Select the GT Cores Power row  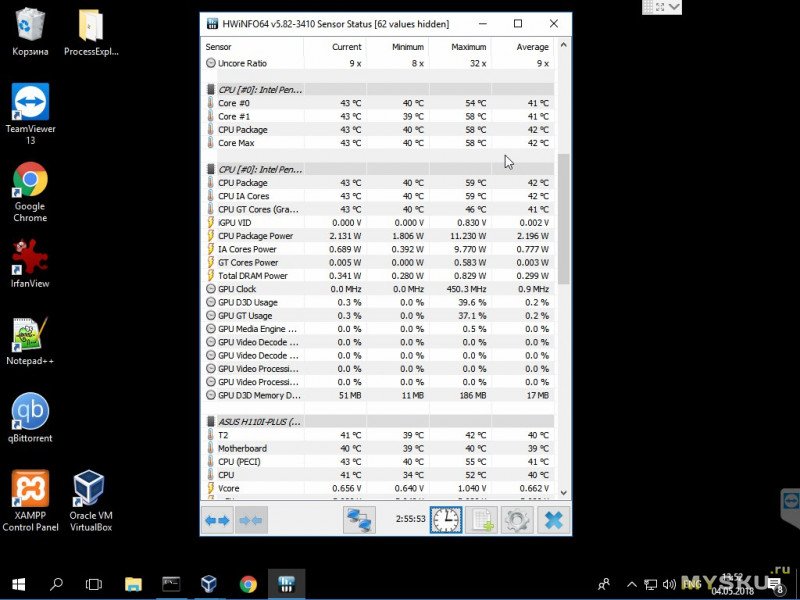pos(378,262)
